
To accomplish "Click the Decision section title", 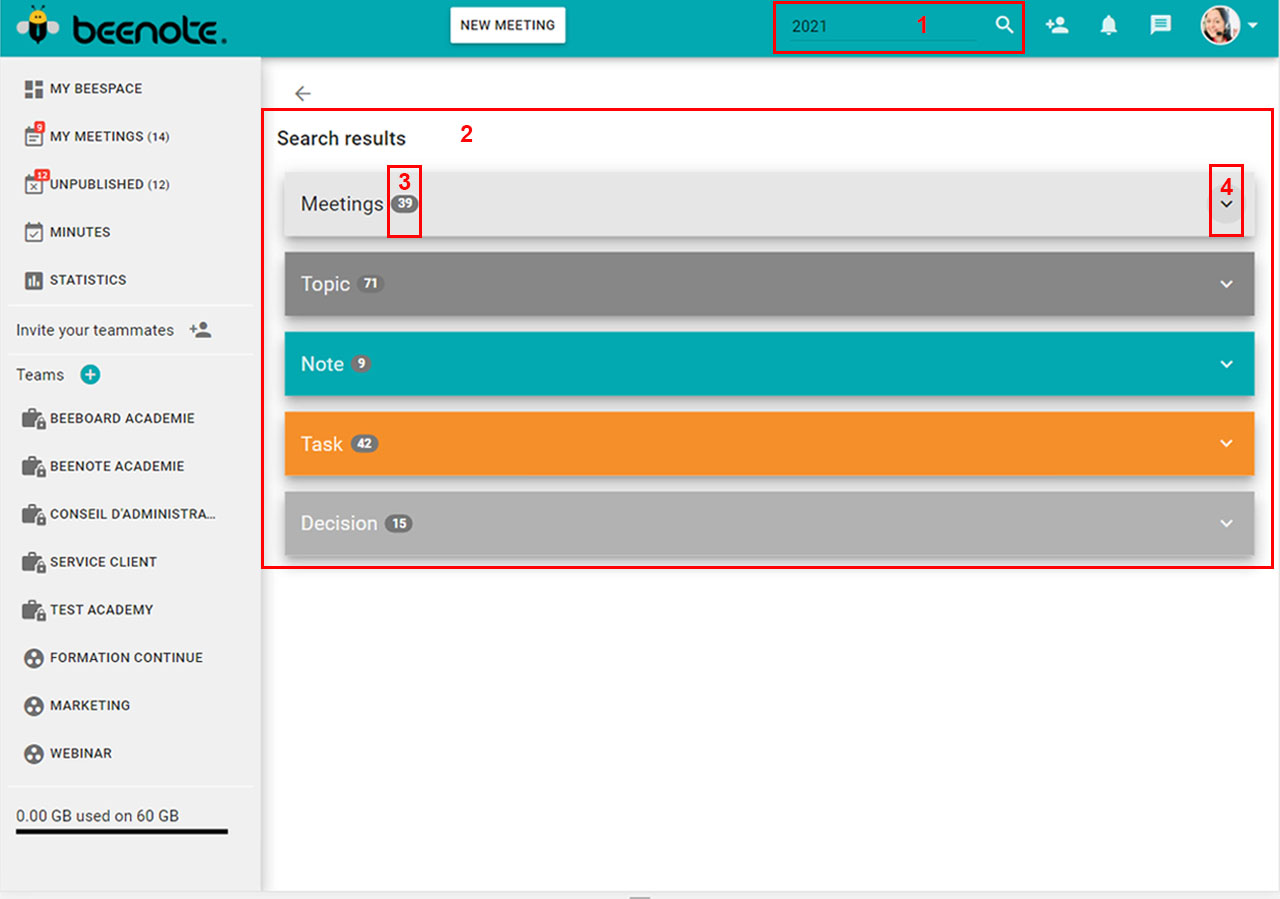I will click(339, 523).
